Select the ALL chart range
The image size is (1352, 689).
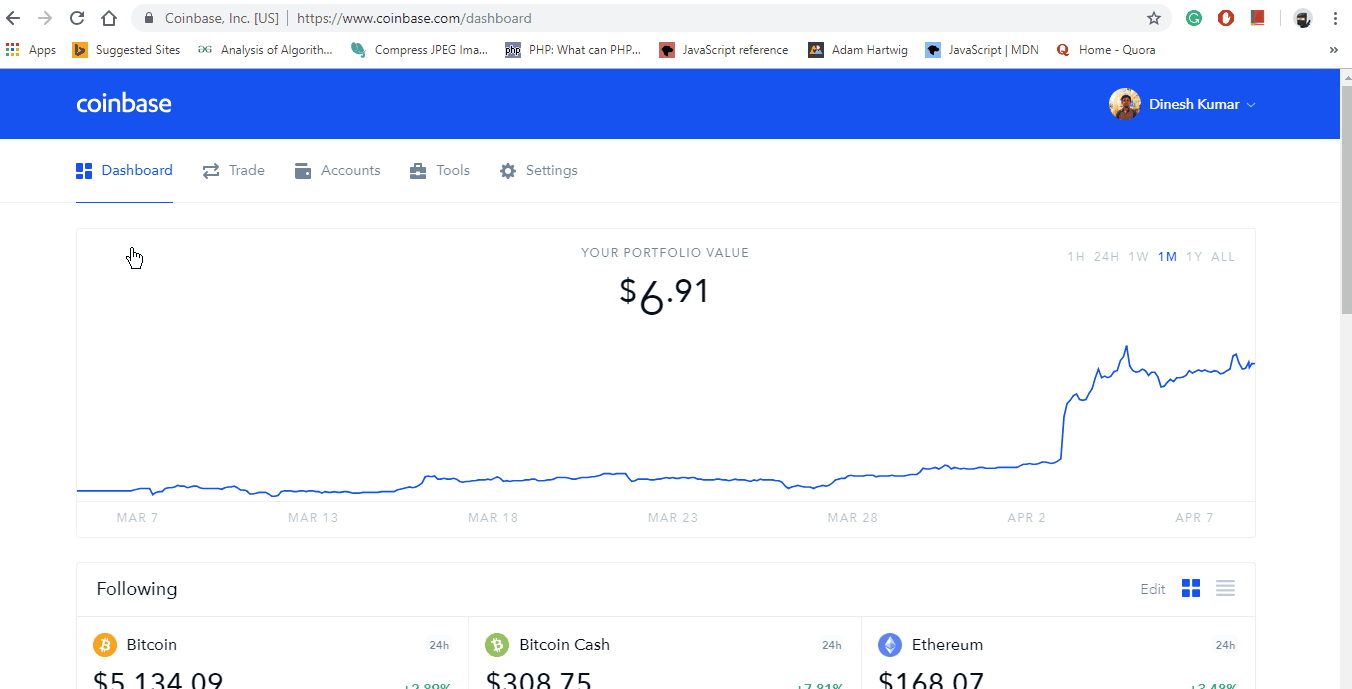click(1222, 256)
